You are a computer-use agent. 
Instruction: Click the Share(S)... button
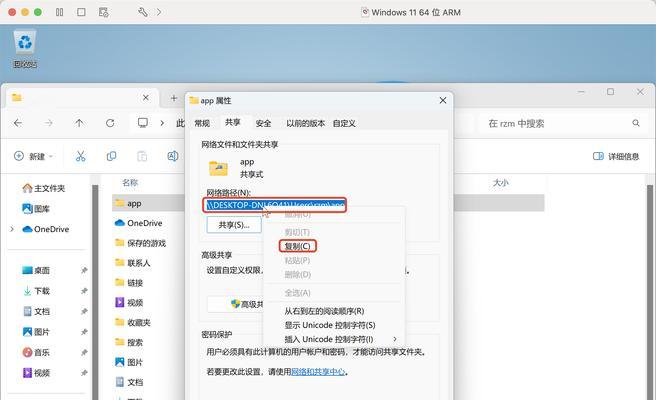click(x=234, y=225)
